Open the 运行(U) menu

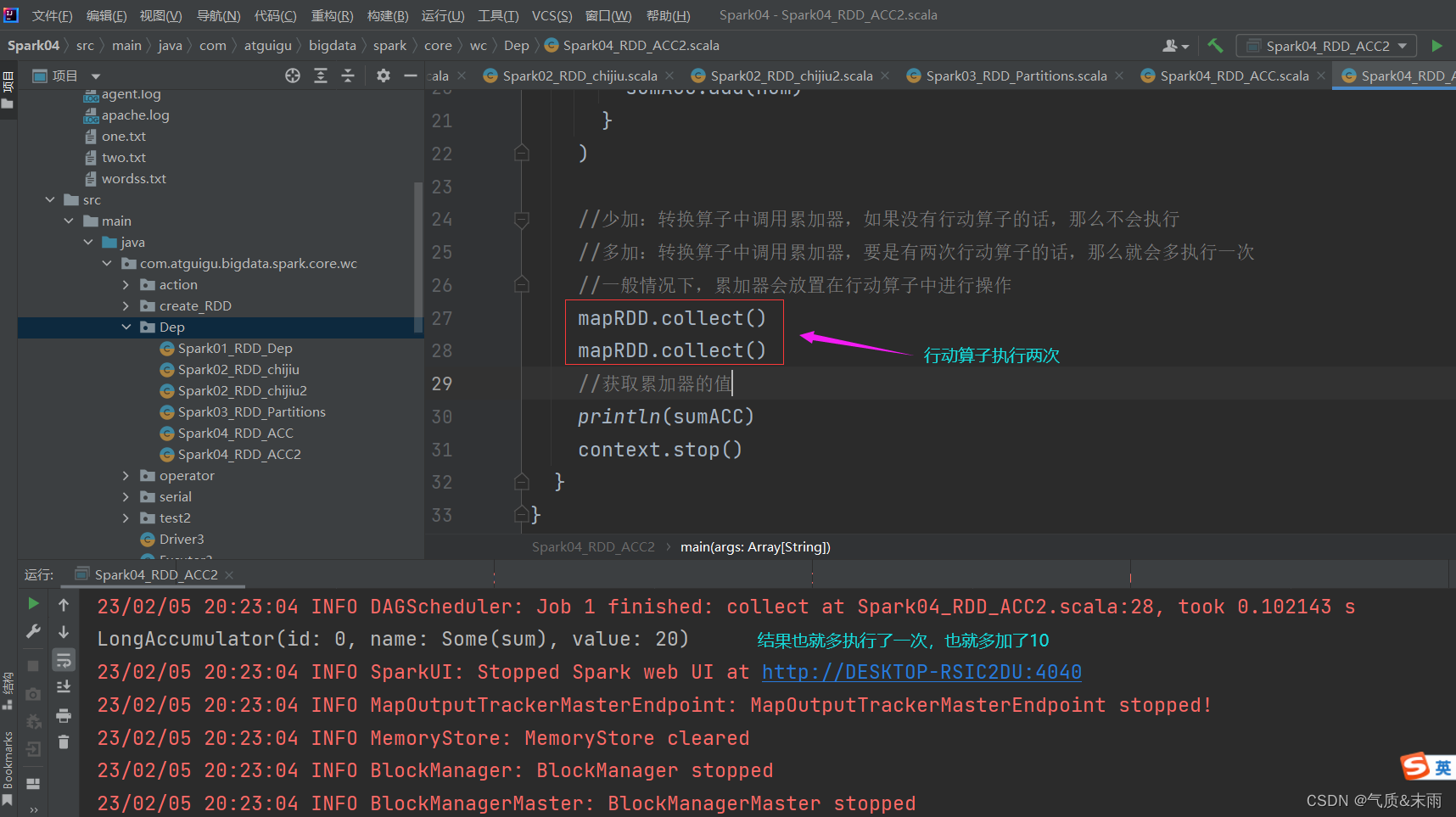[443, 15]
